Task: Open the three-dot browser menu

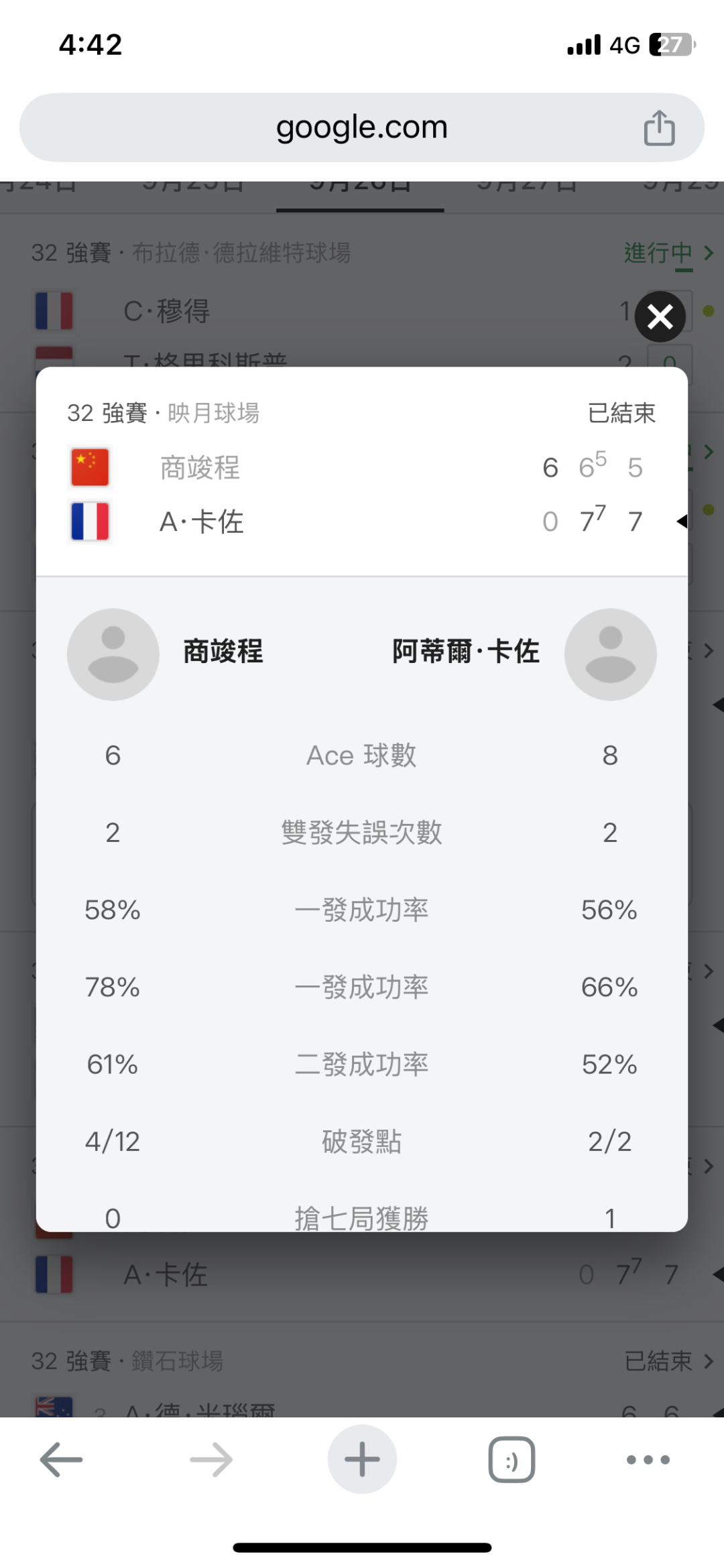Action: pyautogui.click(x=648, y=1459)
